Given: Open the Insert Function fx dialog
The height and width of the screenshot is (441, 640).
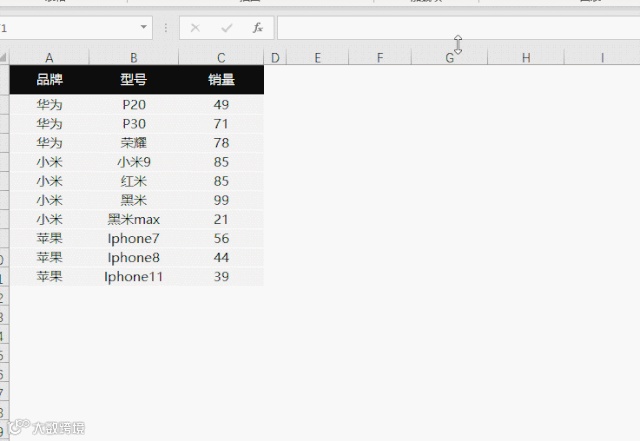Looking at the screenshot, I should (257, 28).
